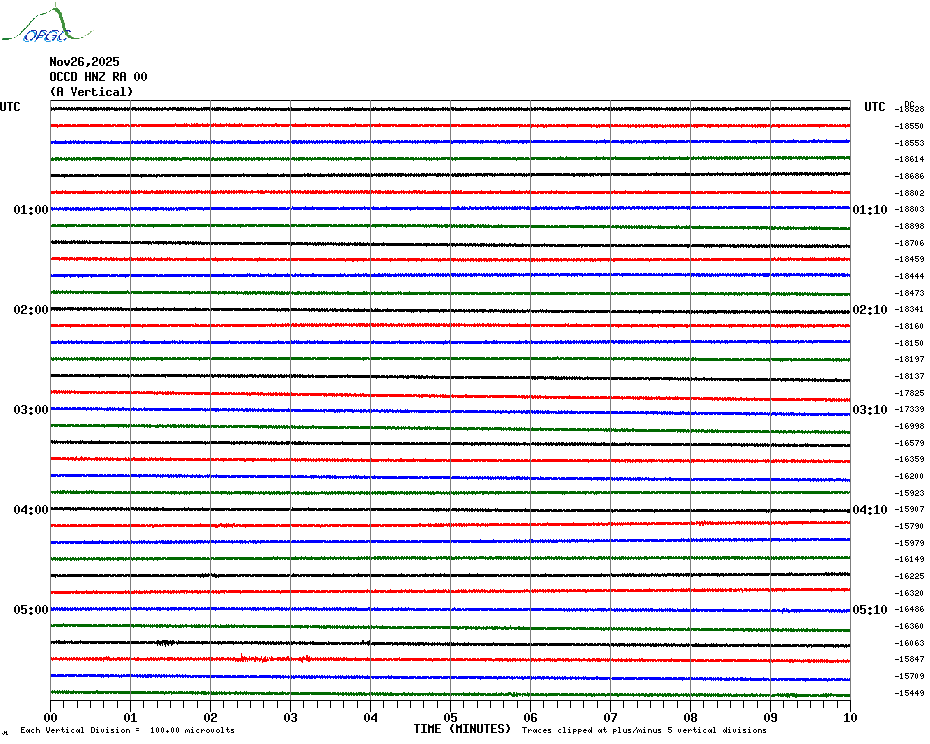Click the UTC label at top left
930x744 pixels.
tap(10, 107)
